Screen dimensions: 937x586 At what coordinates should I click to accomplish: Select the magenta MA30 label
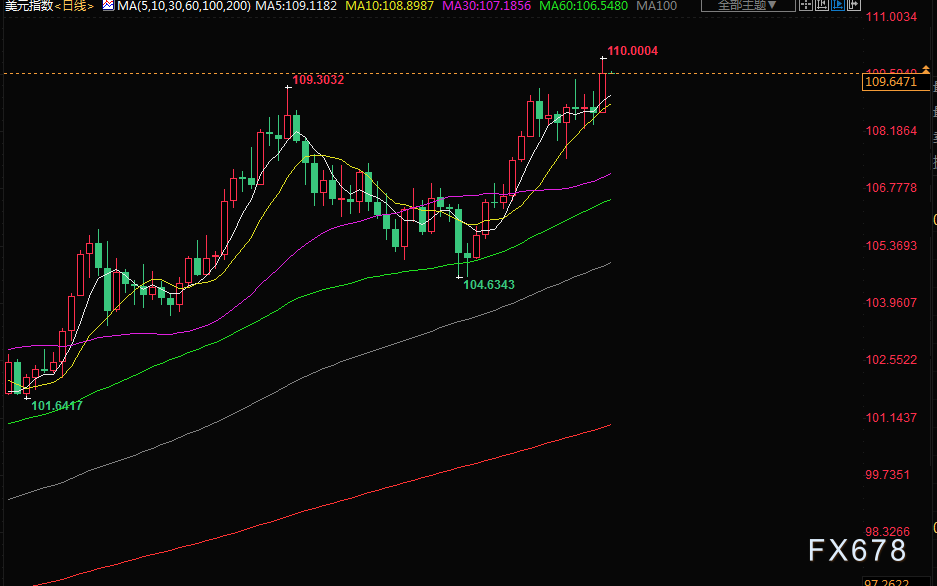coord(481,6)
